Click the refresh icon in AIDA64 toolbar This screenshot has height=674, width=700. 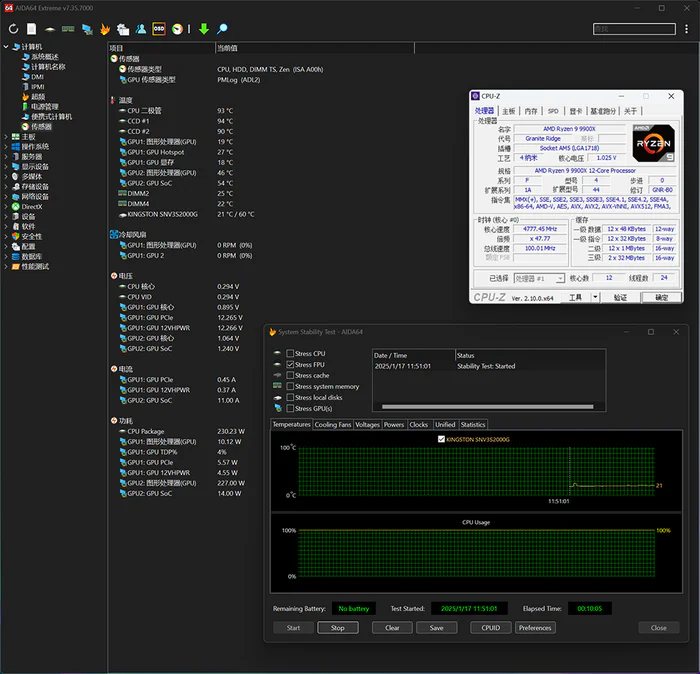(x=13, y=29)
